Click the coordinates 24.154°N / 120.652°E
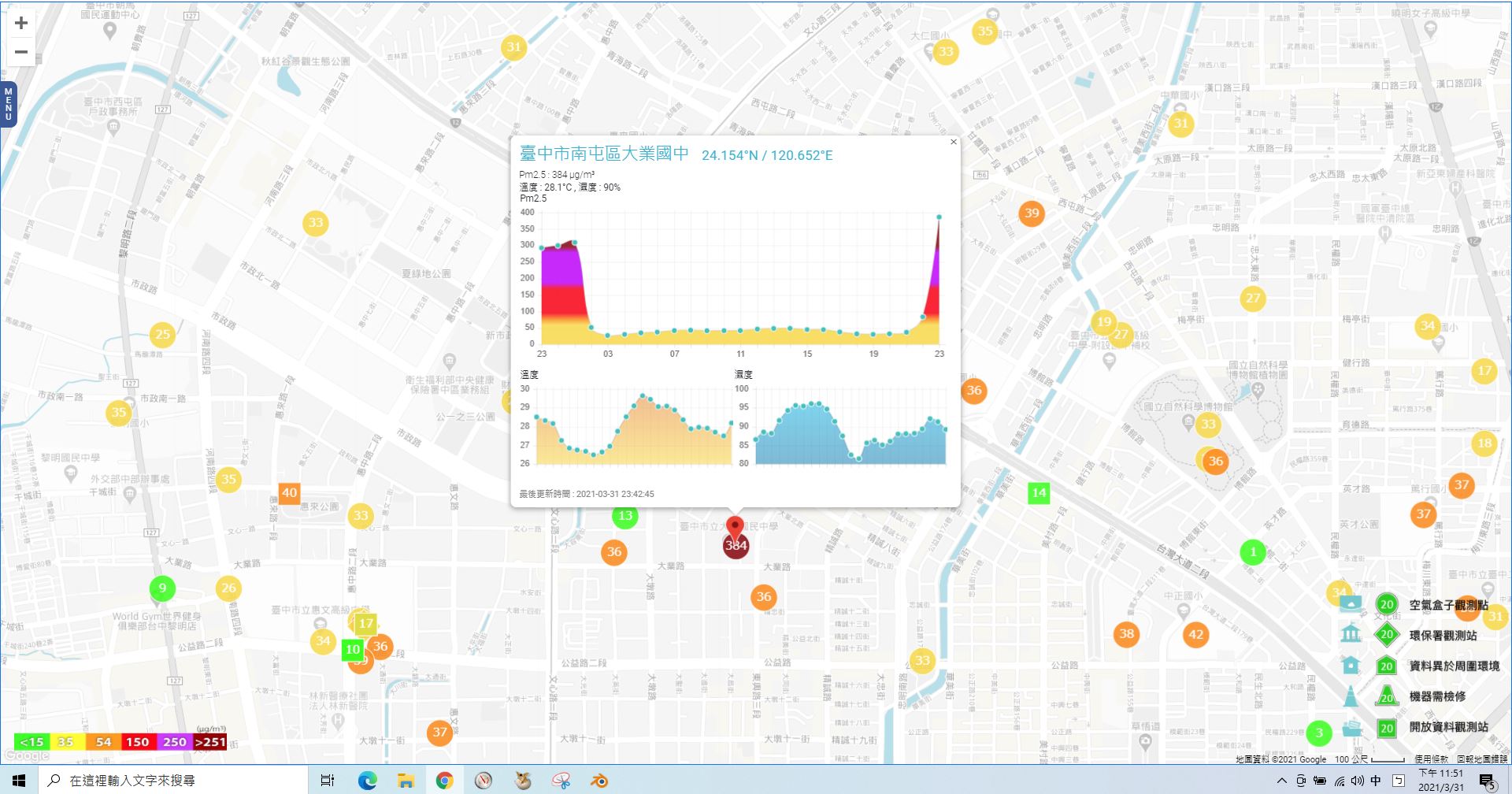This screenshot has height=794, width=1512. (767, 155)
